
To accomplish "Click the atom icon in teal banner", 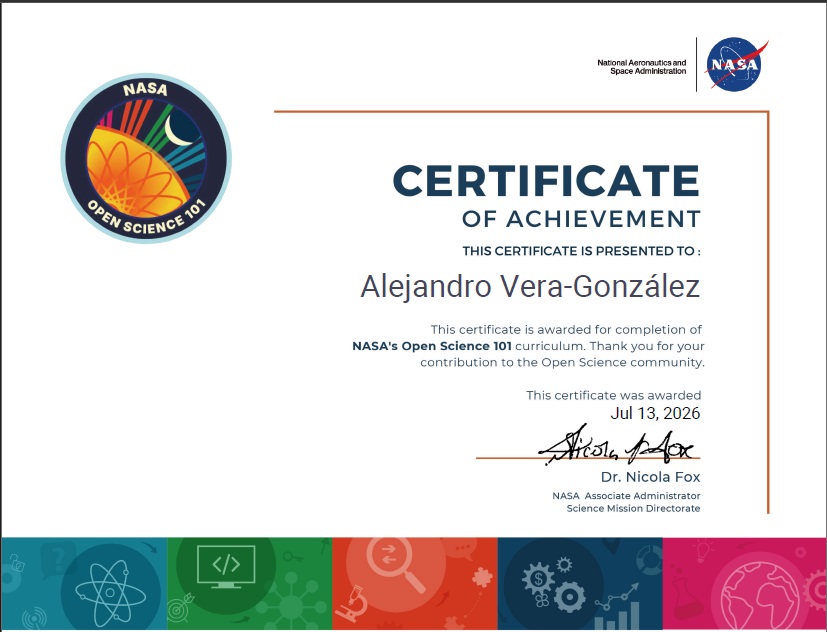I will [x=110, y=592].
